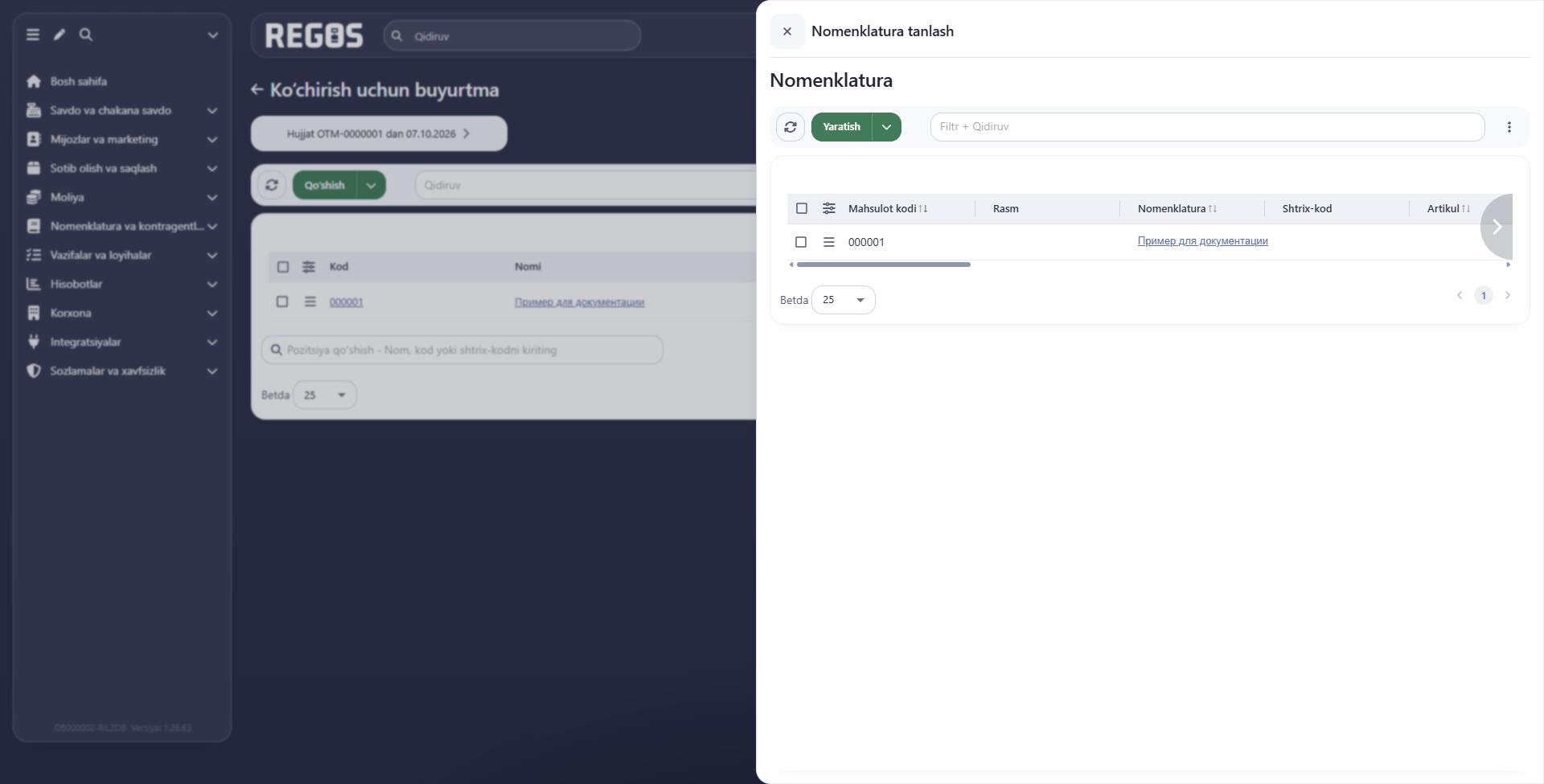Open the Bosh sahifa home page
Screen dimensions: 1544x784
[78, 81]
